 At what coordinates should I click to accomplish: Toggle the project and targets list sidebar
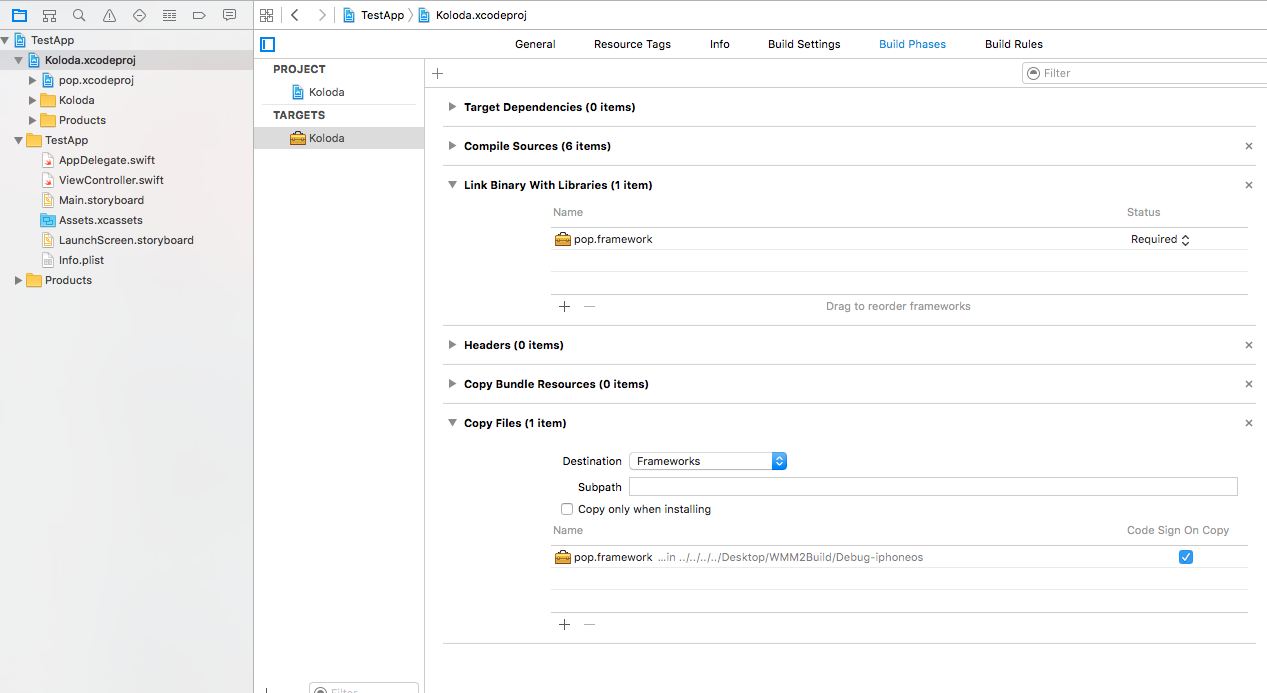tap(267, 44)
